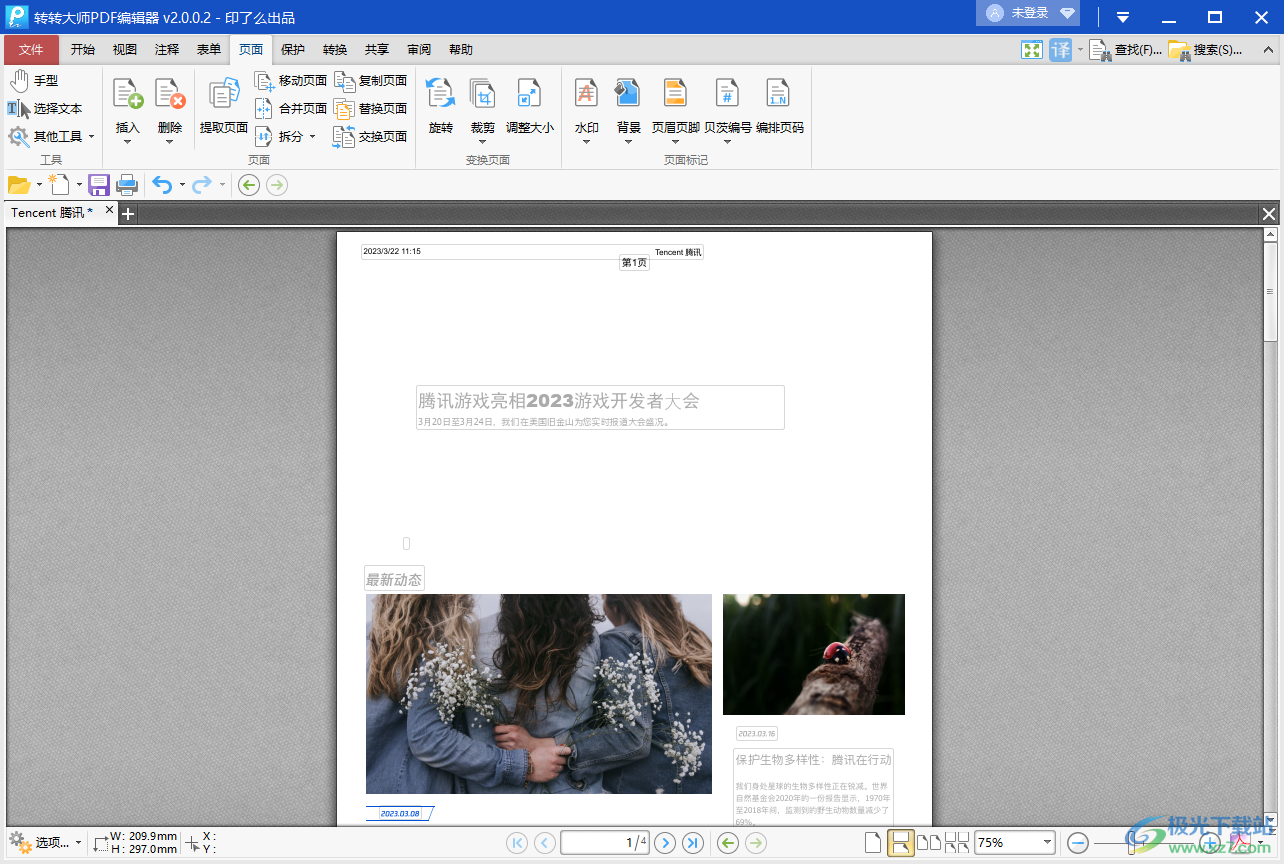This screenshot has height=864, width=1284.
Task: Click the Print icon in quick toolbar
Action: (x=127, y=184)
